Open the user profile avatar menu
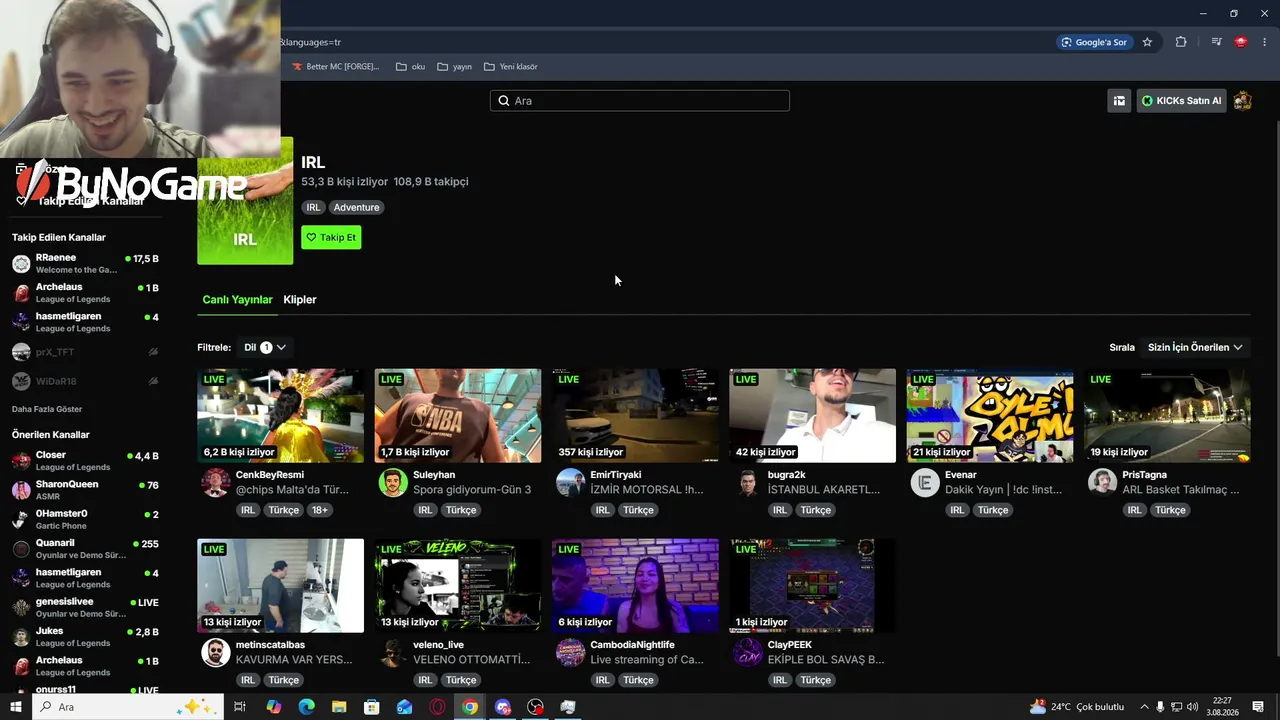This screenshot has width=1280, height=720. [x=1243, y=101]
